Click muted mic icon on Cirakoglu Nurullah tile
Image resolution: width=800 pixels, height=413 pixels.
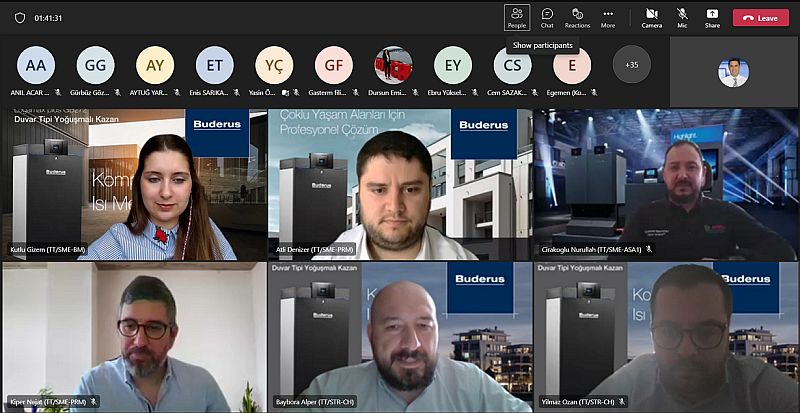(649, 250)
